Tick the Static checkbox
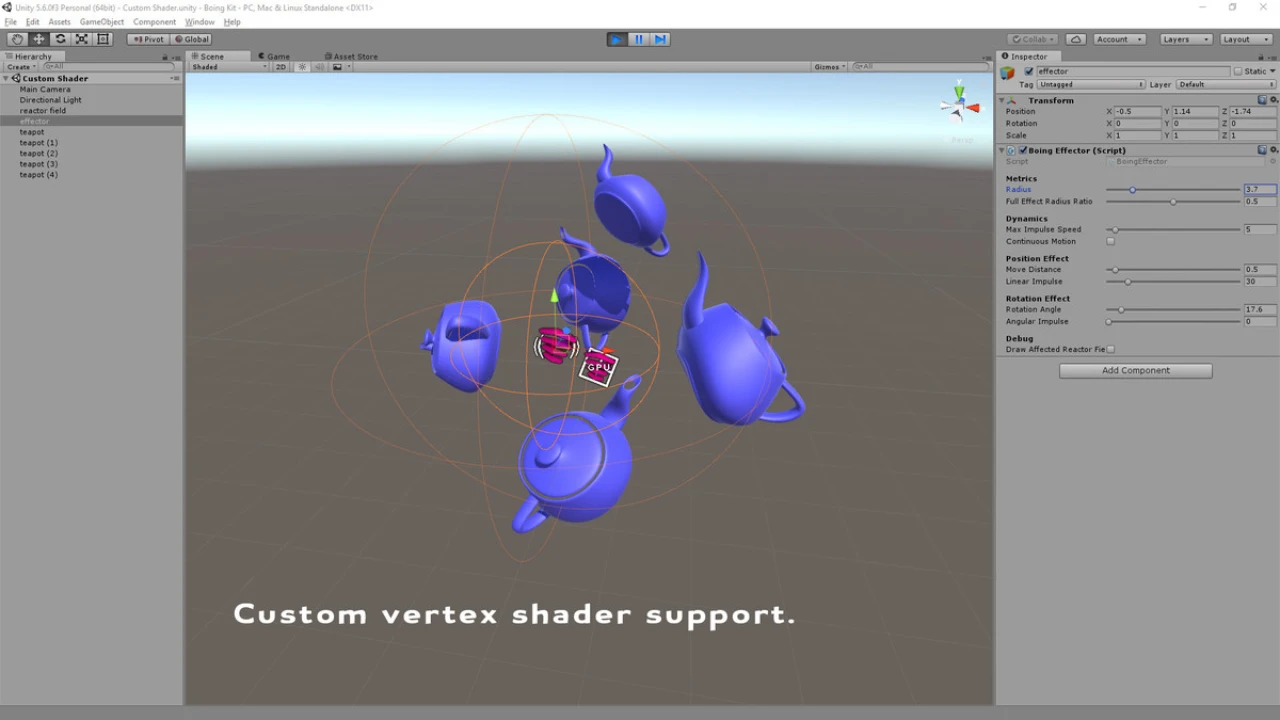 (x=1237, y=71)
